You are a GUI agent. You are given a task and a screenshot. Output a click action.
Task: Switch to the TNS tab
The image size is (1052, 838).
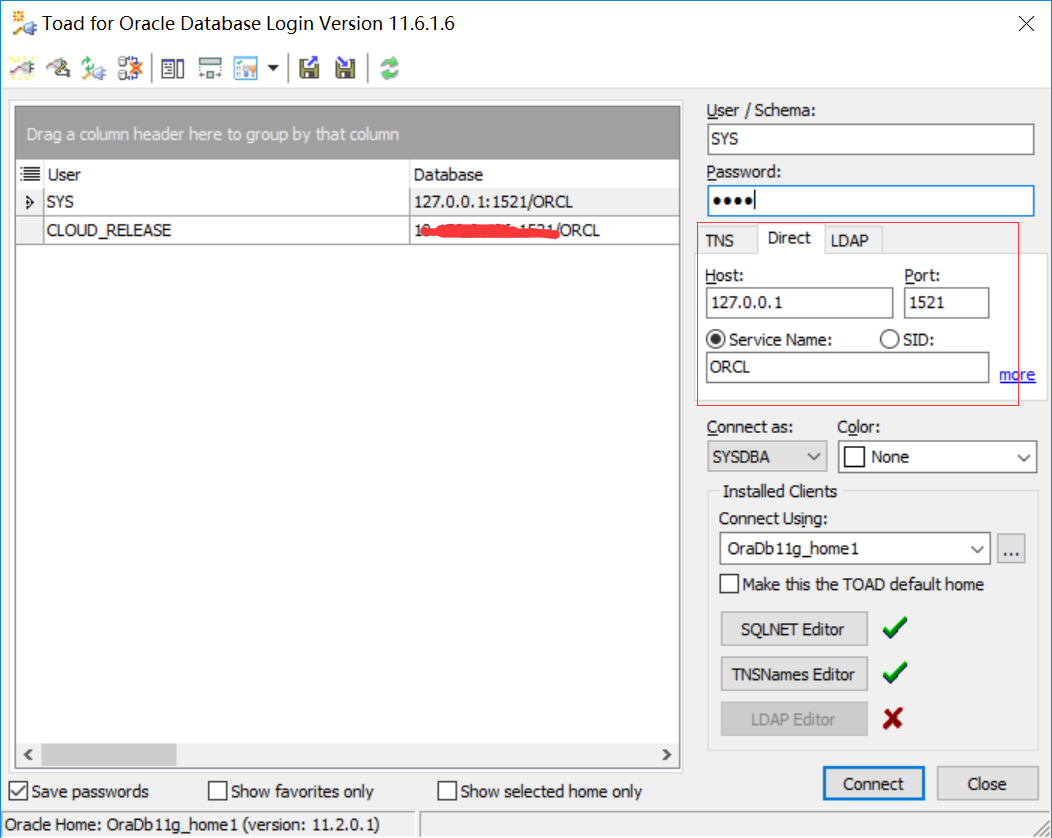pyautogui.click(x=719, y=241)
